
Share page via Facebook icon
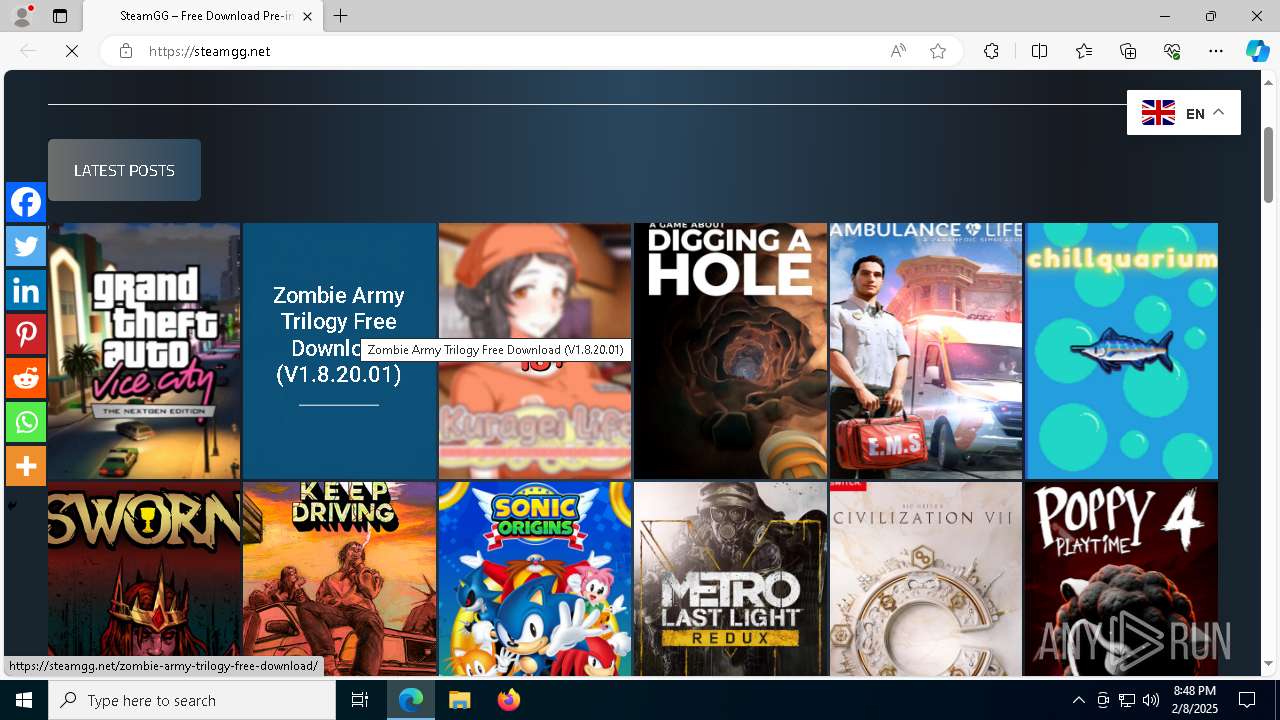coord(26,202)
